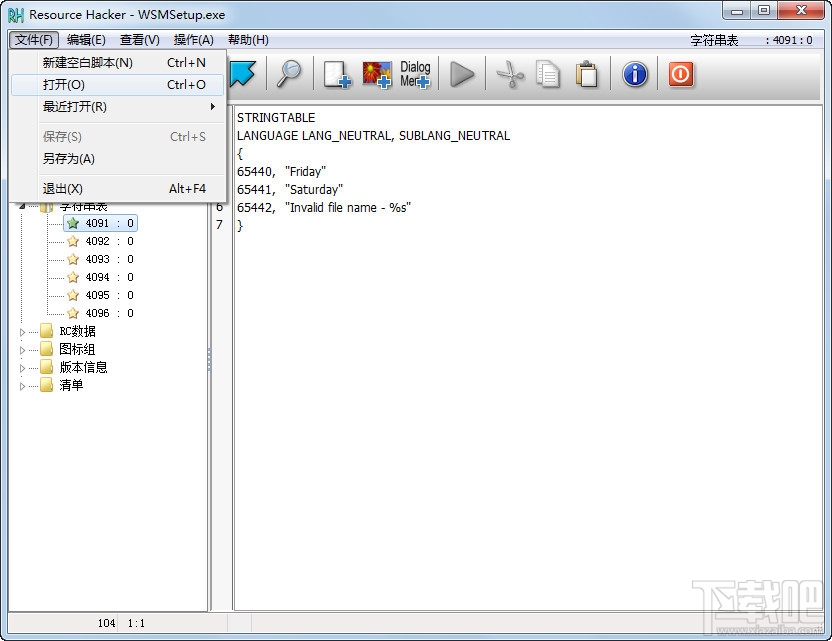Open the 查看 menu
Viewport: 832px width, 641px height.
(x=138, y=40)
